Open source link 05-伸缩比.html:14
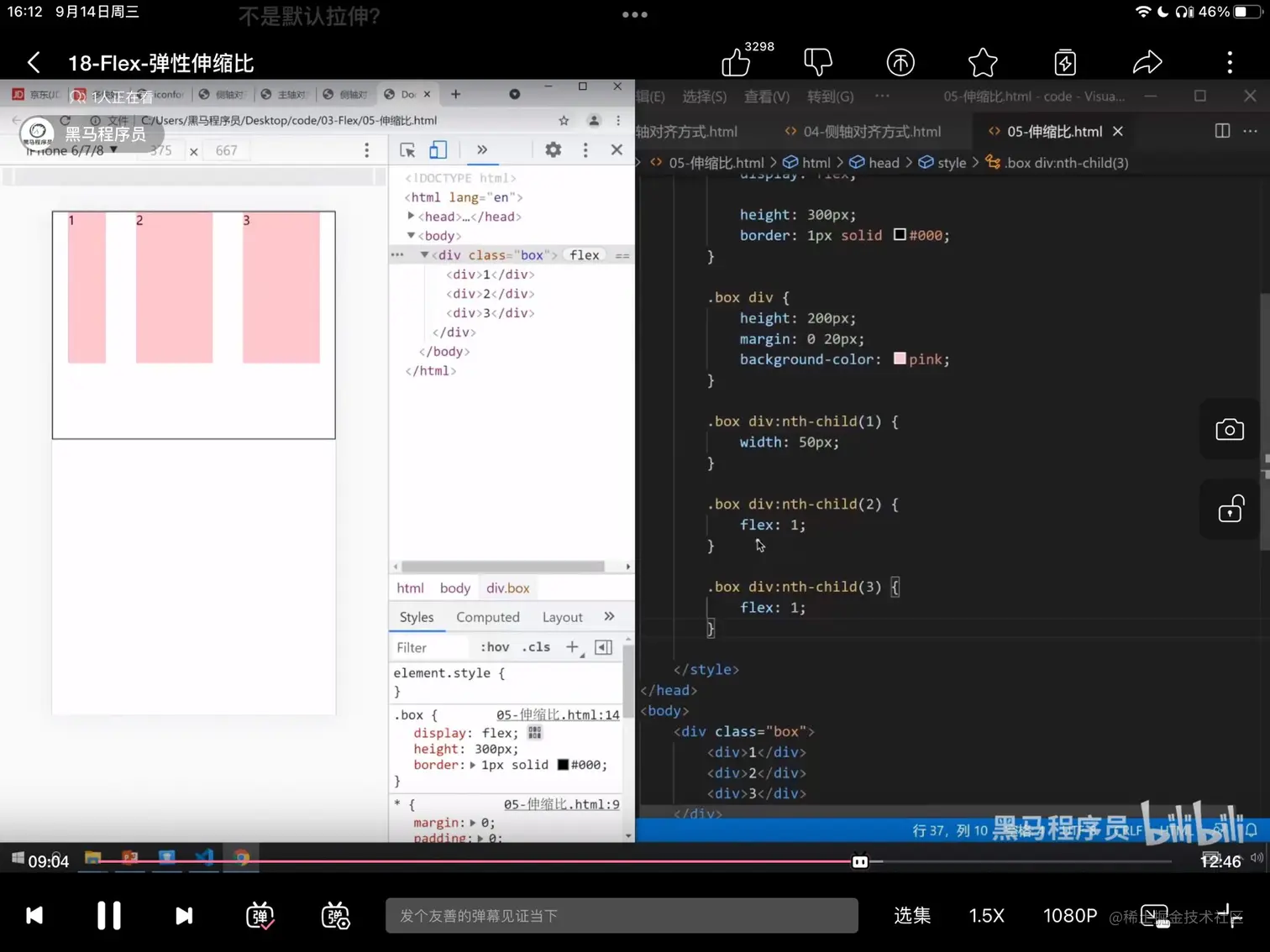The width and height of the screenshot is (1270, 952). pos(558,714)
